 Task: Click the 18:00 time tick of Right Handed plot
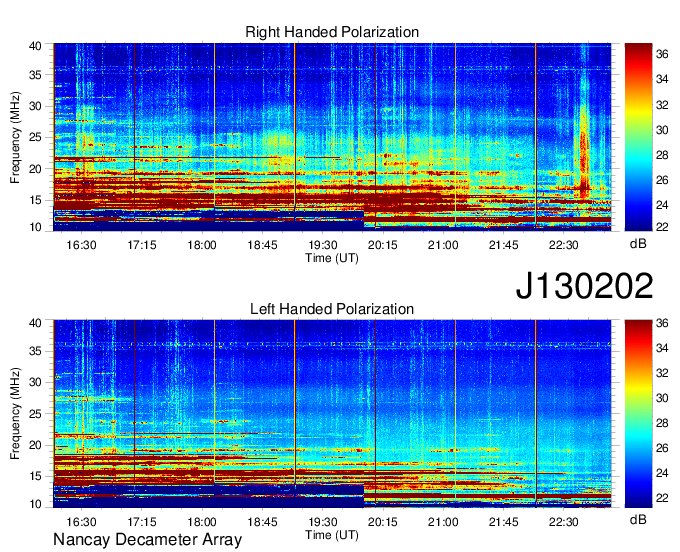202,245
